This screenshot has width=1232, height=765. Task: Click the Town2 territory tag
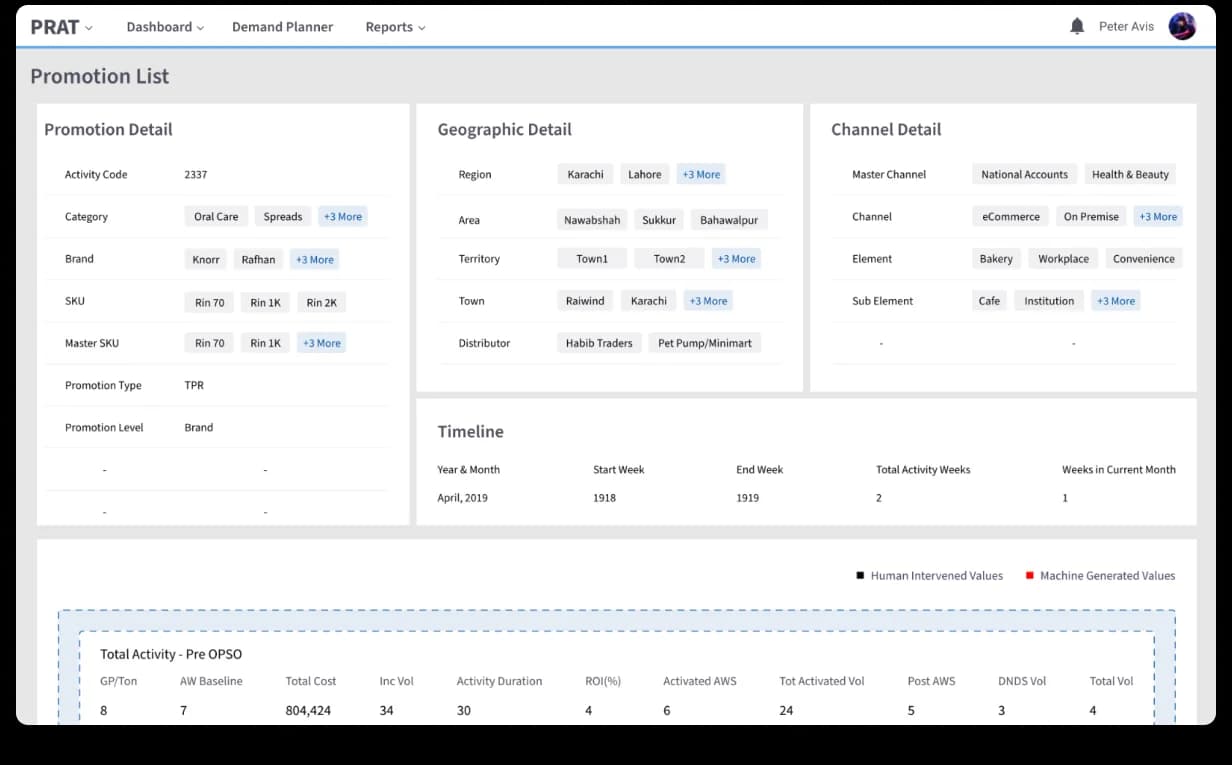pyautogui.click(x=670, y=259)
